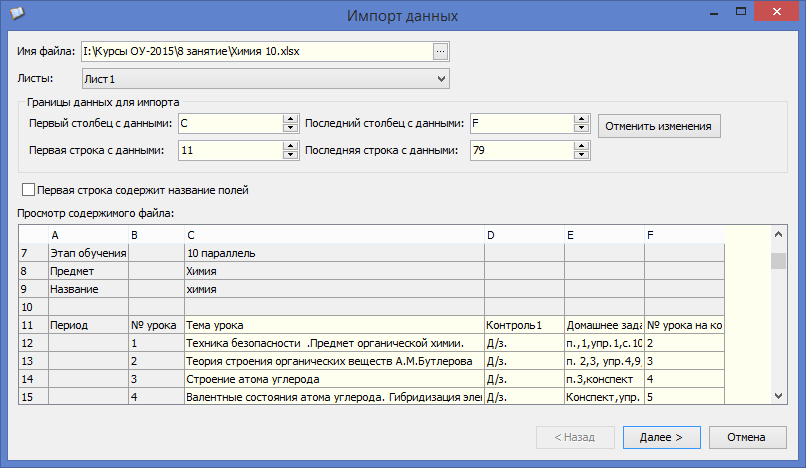Viewport: 806px width, 468px height.
Task: Click the cell 'Строение атома углерода'
Action: pyautogui.click(x=333, y=379)
